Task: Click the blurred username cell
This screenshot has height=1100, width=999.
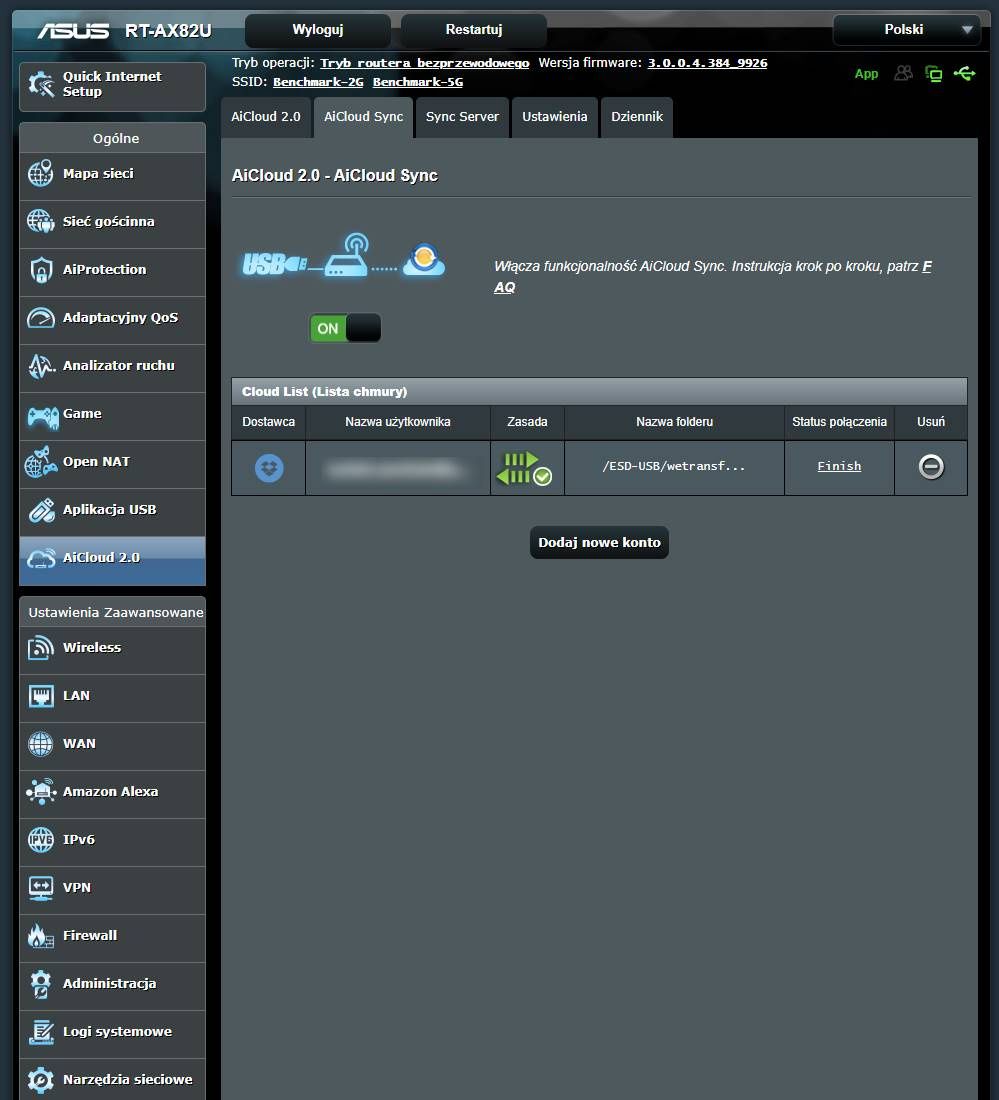Action: point(397,468)
